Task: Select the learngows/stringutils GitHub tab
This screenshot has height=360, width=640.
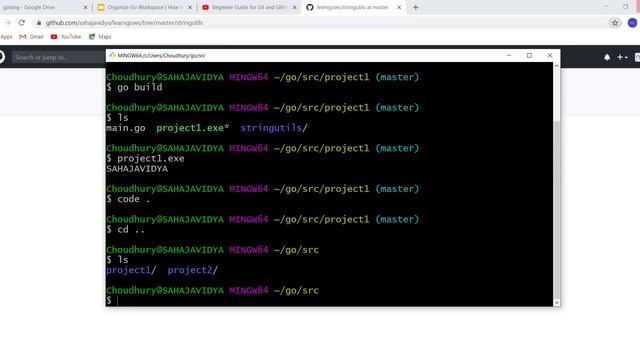Action: point(352,7)
